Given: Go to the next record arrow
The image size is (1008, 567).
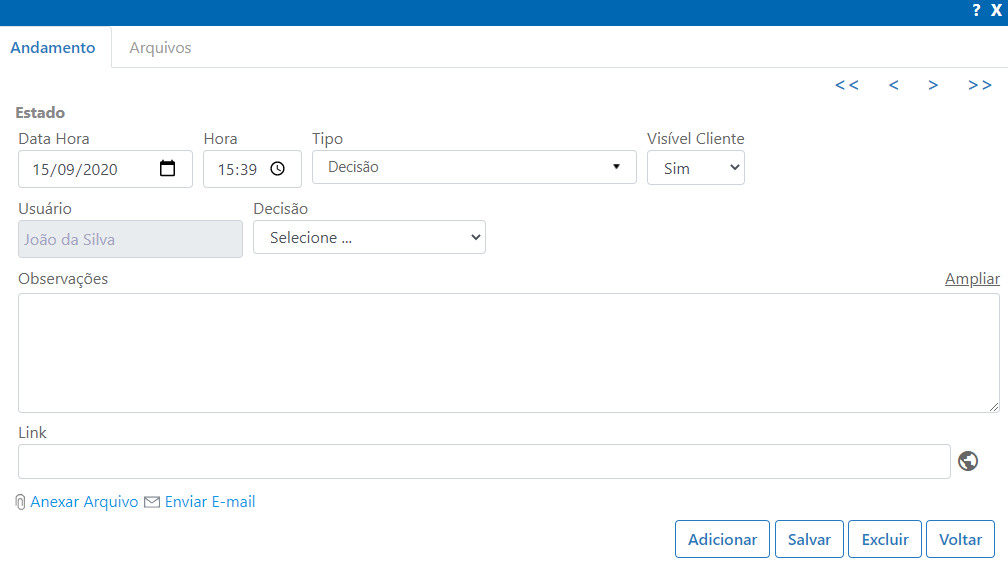Looking at the screenshot, I should point(933,85).
